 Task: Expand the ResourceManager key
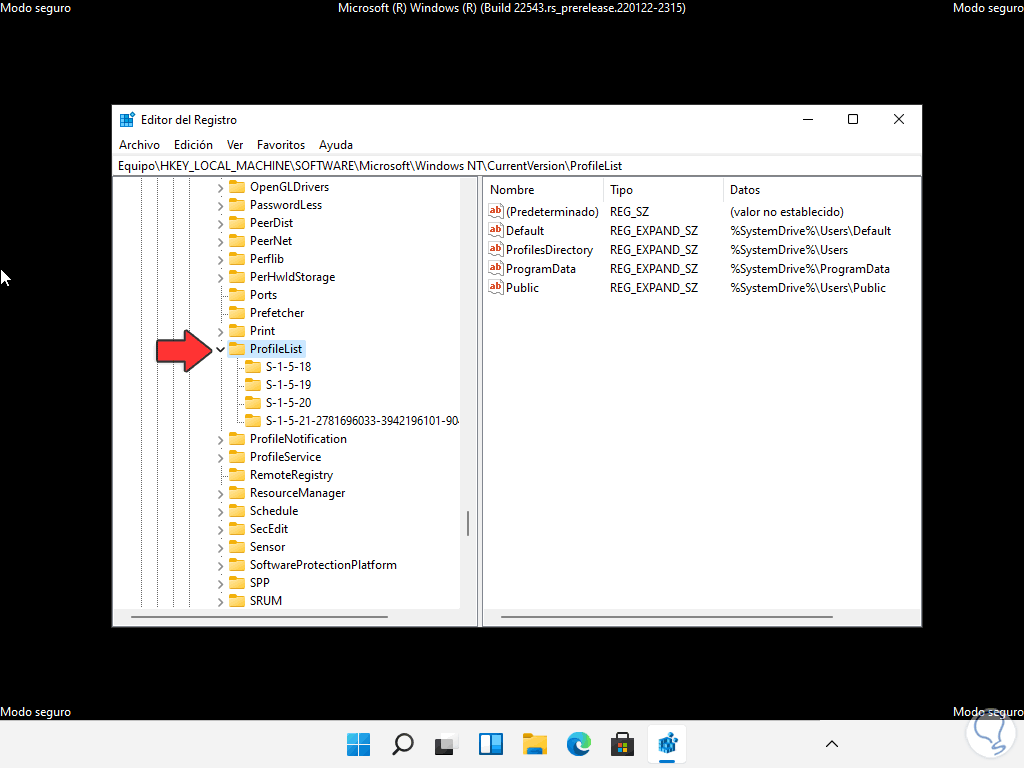pos(221,494)
